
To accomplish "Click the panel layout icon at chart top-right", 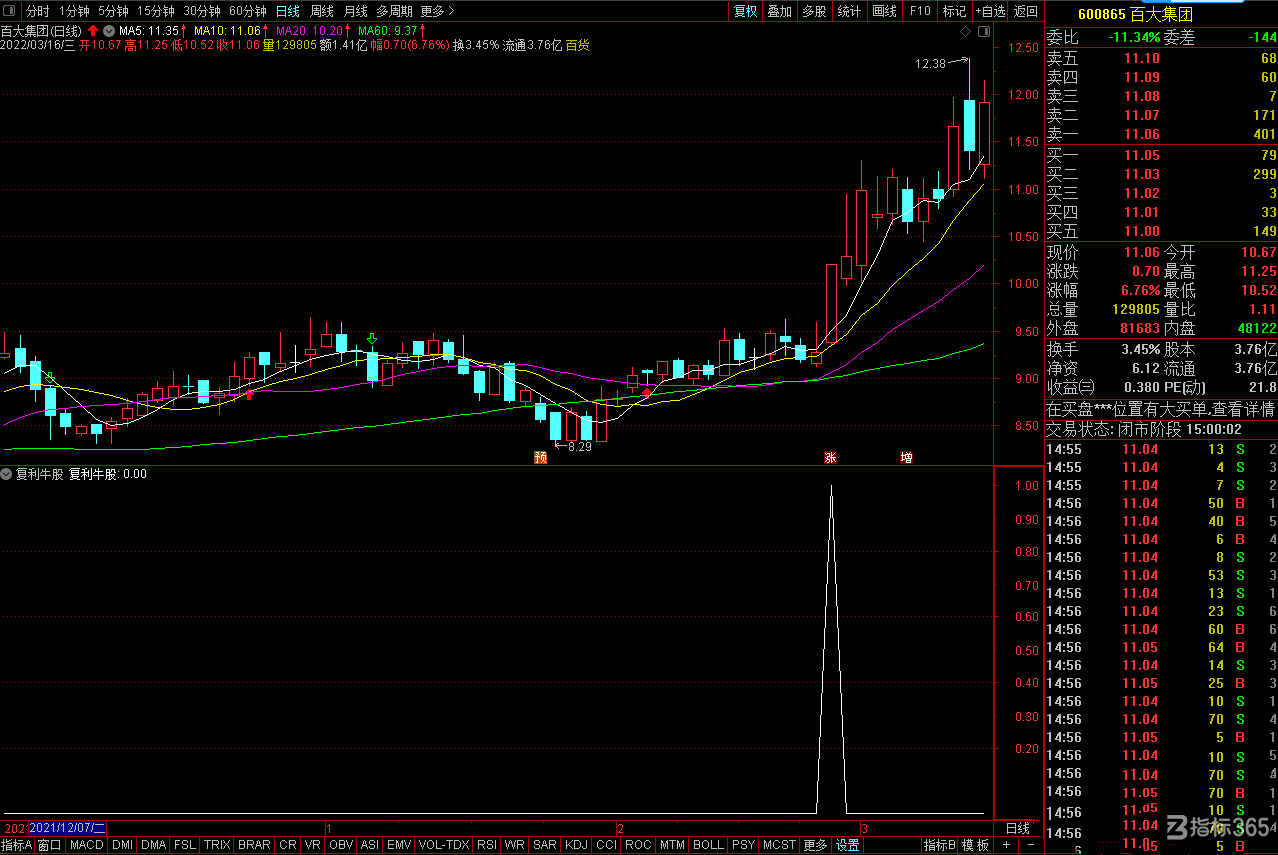I will (x=984, y=32).
